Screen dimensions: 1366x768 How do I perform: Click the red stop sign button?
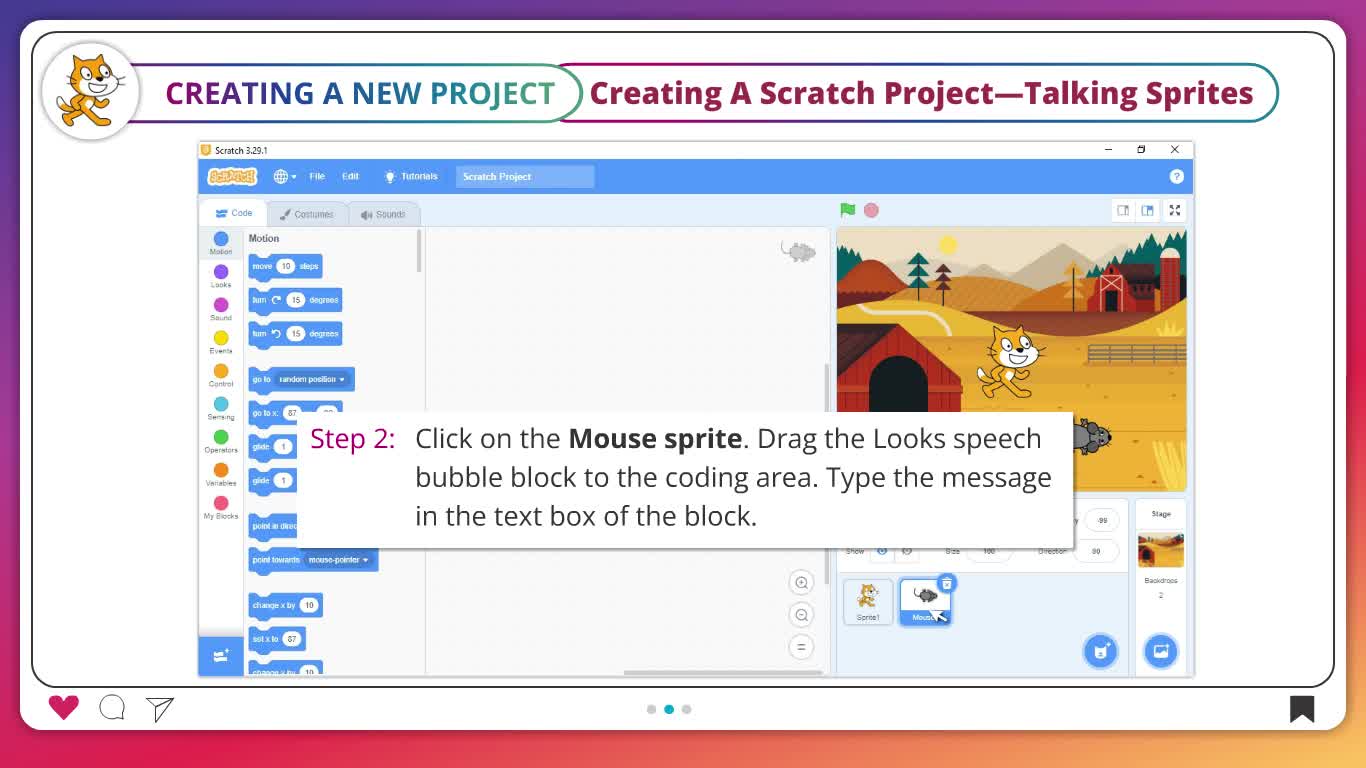click(871, 210)
